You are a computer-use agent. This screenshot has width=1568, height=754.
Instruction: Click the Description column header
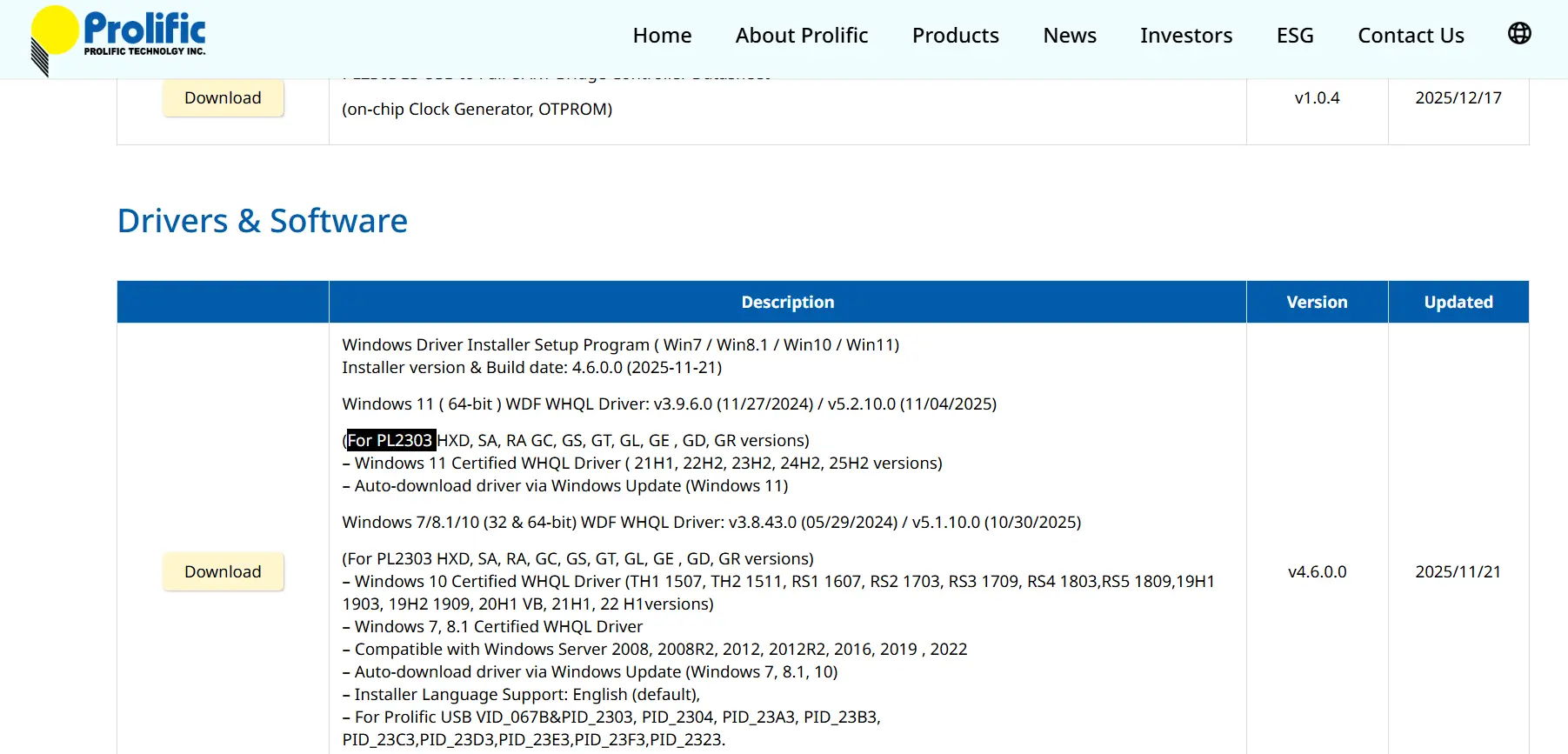click(x=787, y=302)
